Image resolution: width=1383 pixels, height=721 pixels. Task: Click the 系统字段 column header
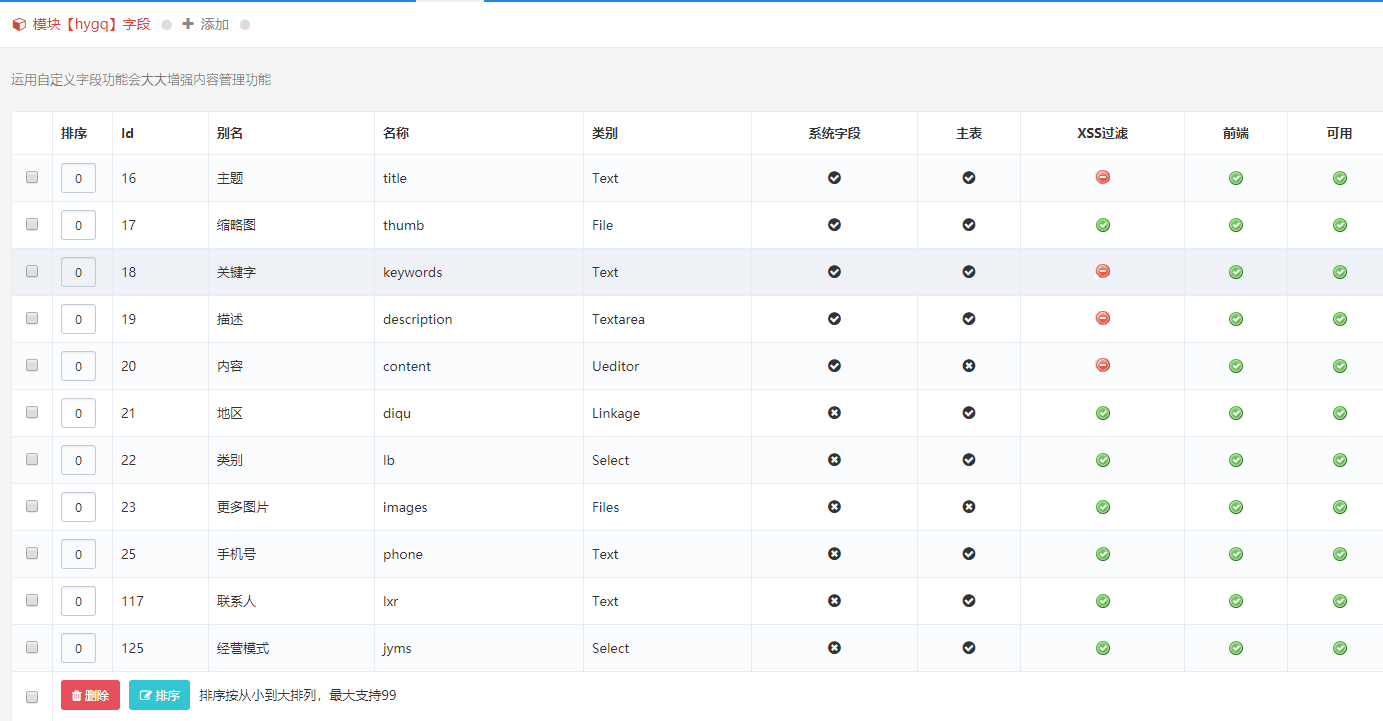click(x=834, y=133)
